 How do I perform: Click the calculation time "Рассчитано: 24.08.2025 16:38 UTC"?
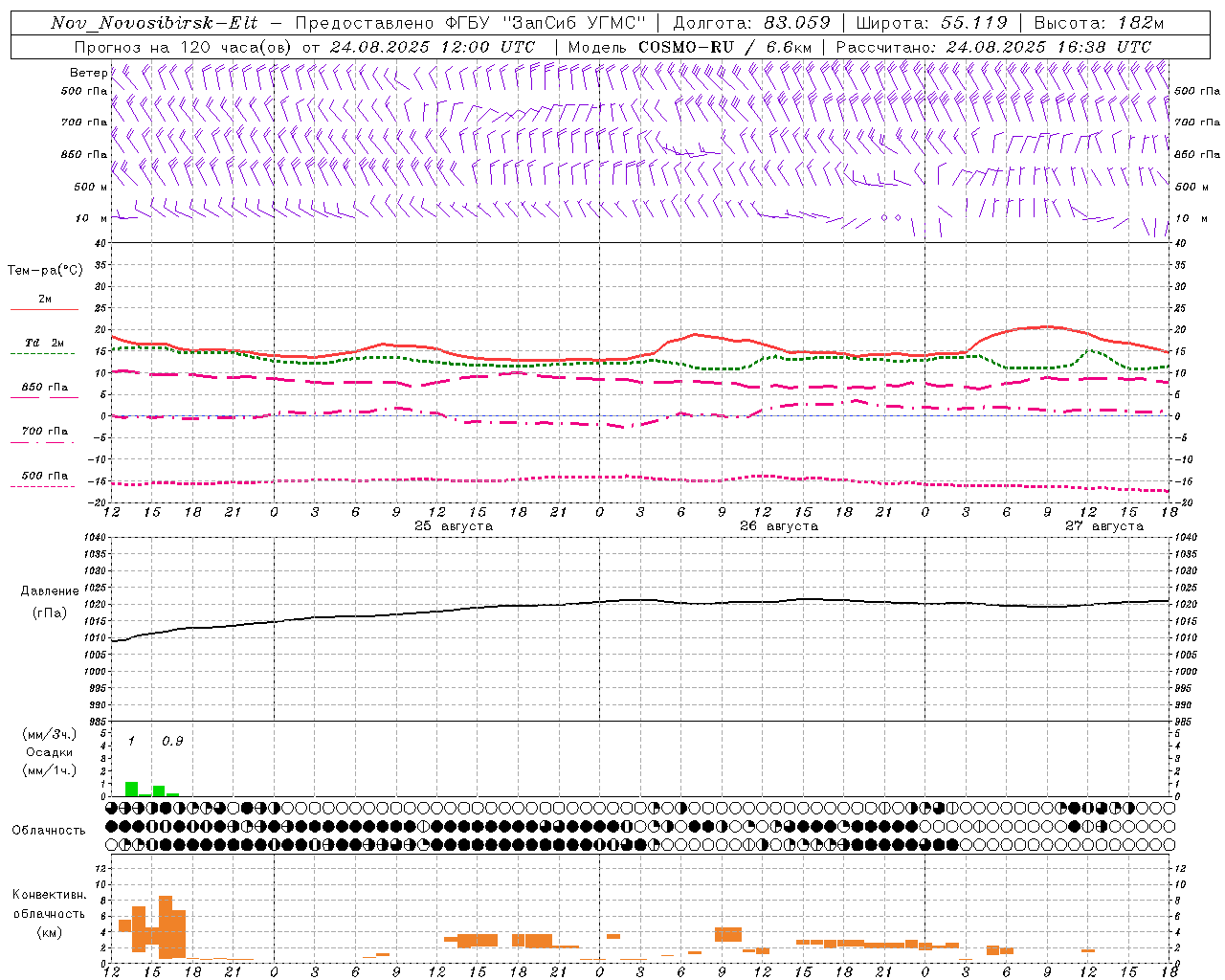993,47
